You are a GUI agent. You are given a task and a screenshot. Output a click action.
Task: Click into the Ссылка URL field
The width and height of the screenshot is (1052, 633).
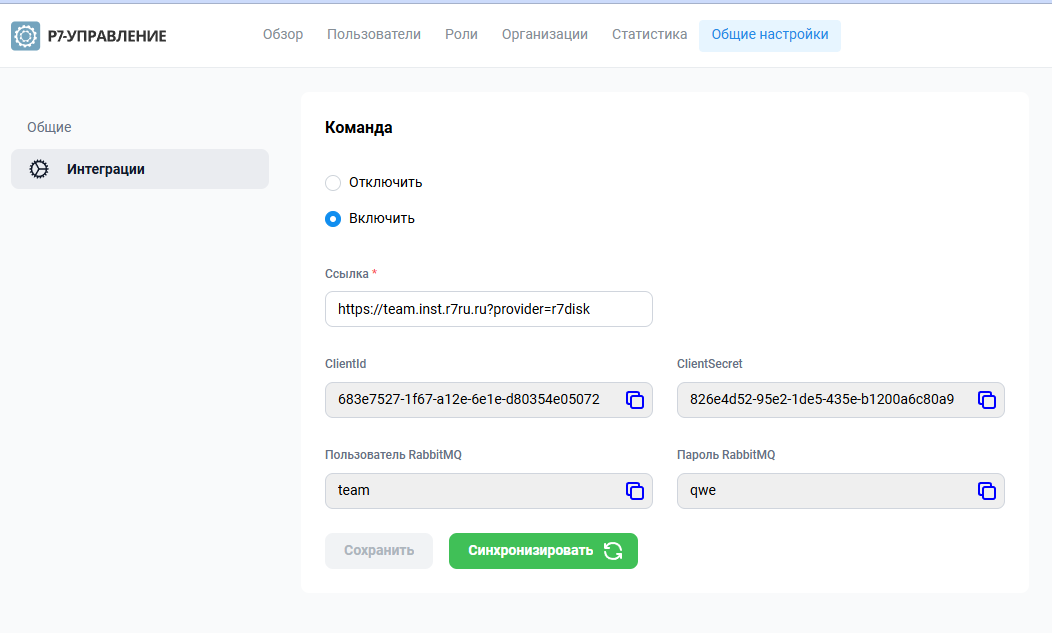point(488,309)
